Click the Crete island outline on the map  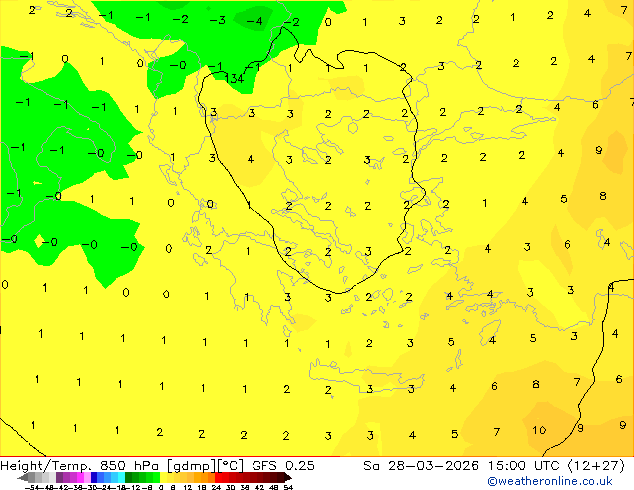pyautogui.click(x=366, y=376)
